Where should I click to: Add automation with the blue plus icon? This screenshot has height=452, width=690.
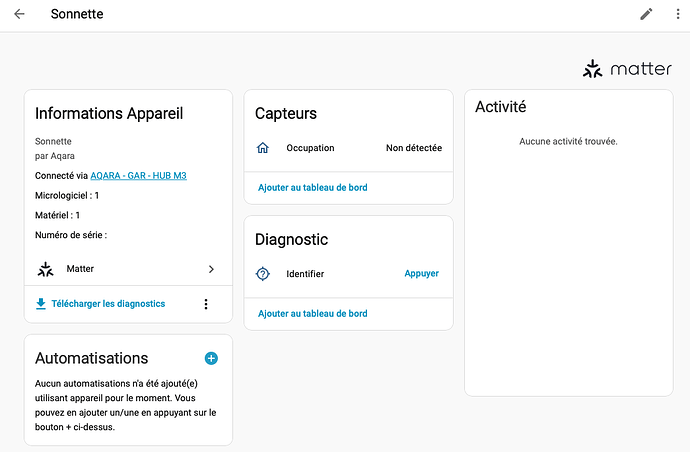(x=211, y=358)
